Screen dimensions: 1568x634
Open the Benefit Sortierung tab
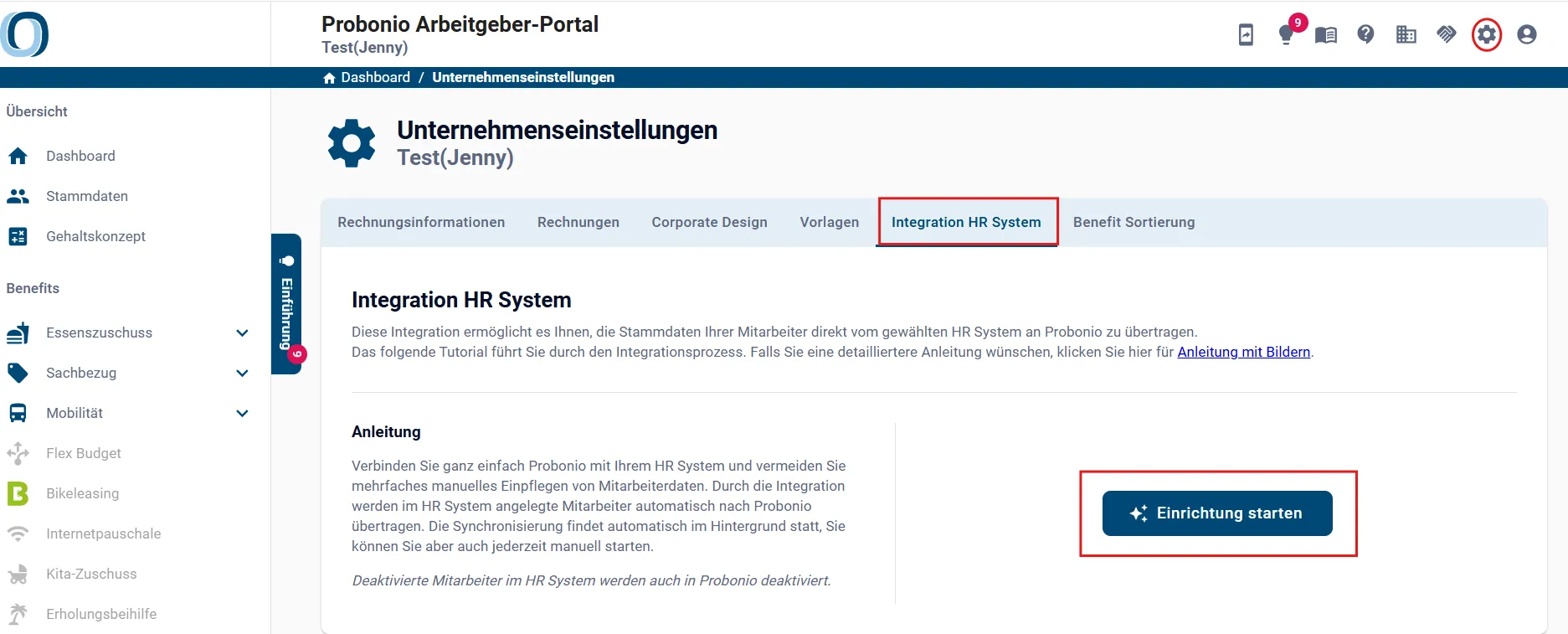(1134, 222)
